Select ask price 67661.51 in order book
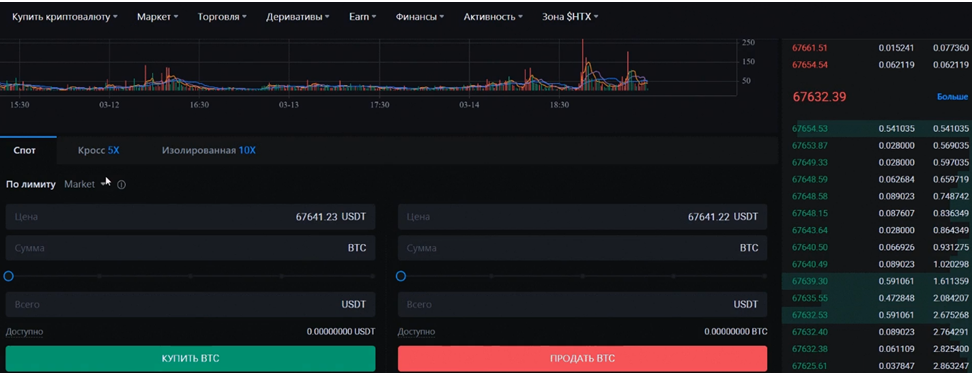This screenshot has height=373, width=972. point(810,48)
